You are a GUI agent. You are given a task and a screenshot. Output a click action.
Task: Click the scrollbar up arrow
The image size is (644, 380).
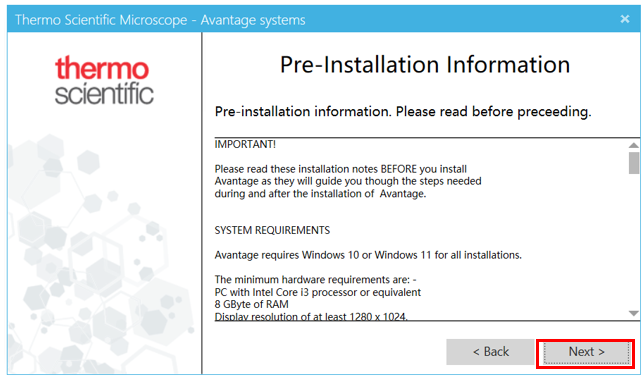point(634,145)
